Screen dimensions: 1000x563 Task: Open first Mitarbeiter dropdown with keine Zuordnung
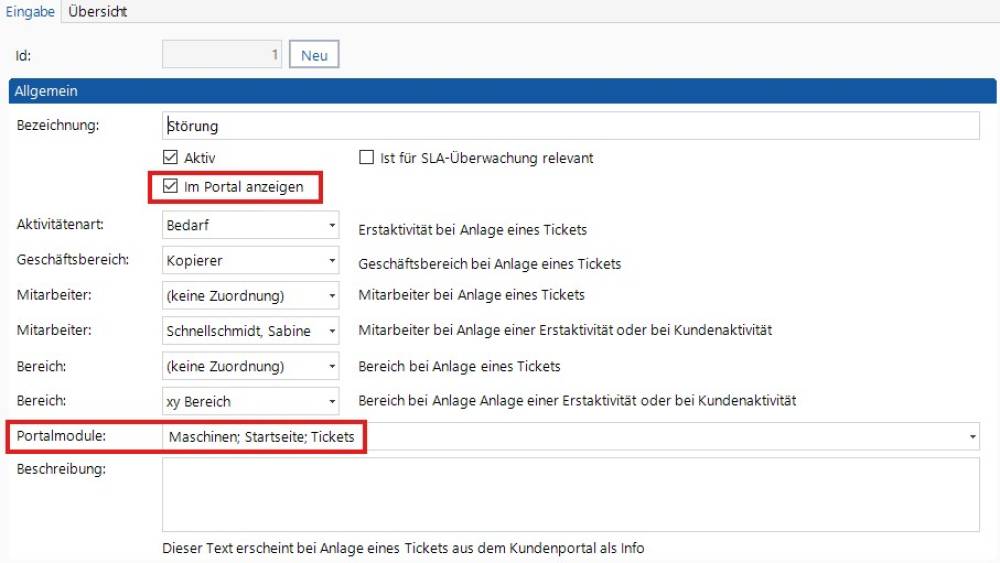point(250,295)
